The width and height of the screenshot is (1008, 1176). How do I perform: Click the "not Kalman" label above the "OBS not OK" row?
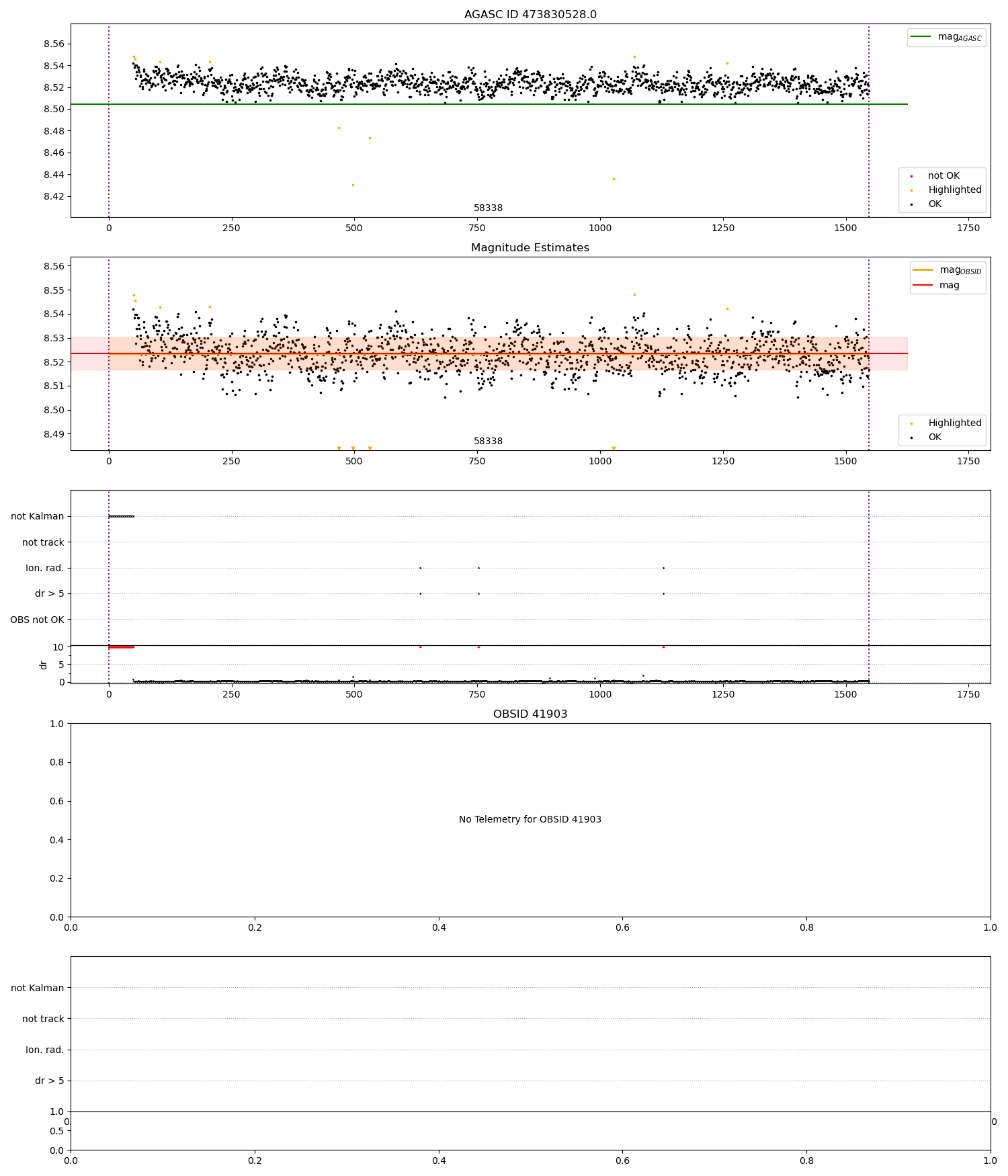point(38,517)
